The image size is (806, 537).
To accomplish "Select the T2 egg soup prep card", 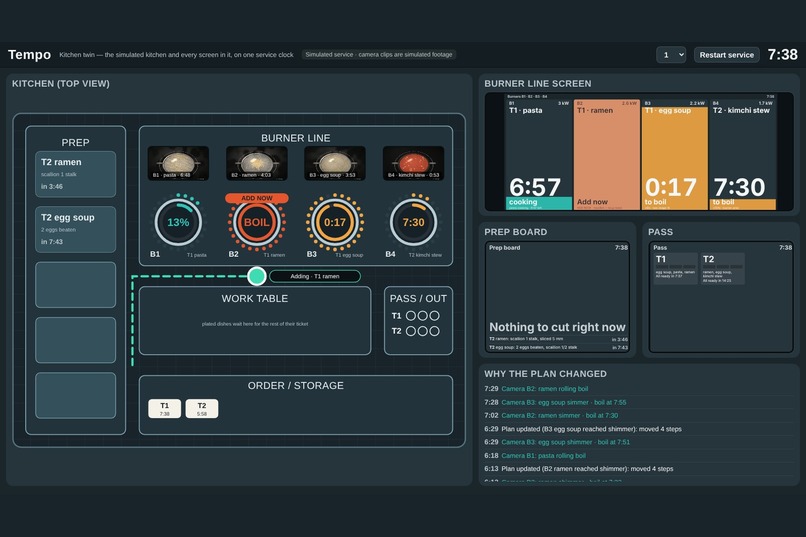I will 76,229.
